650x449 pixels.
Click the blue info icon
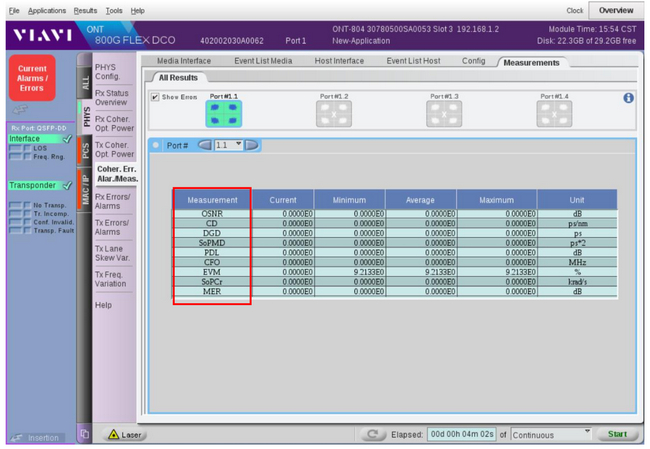(x=629, y=98)
